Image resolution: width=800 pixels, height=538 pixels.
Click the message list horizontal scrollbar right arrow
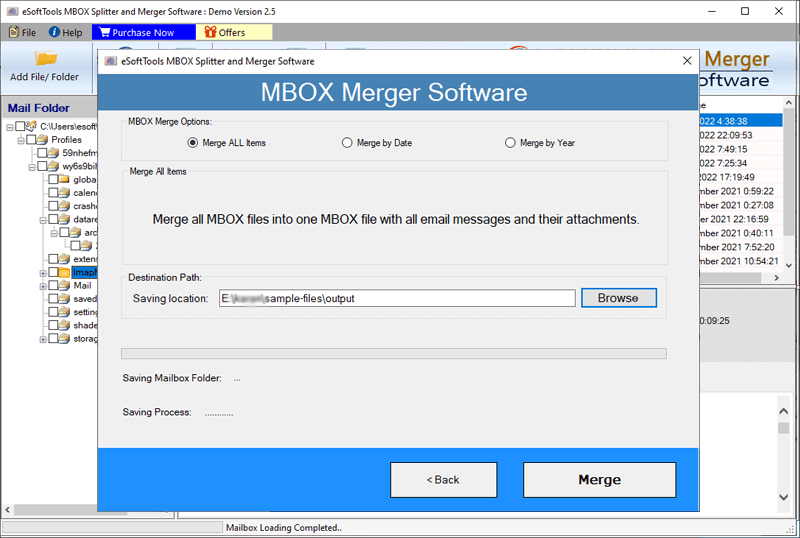click(x=777, y=278)
